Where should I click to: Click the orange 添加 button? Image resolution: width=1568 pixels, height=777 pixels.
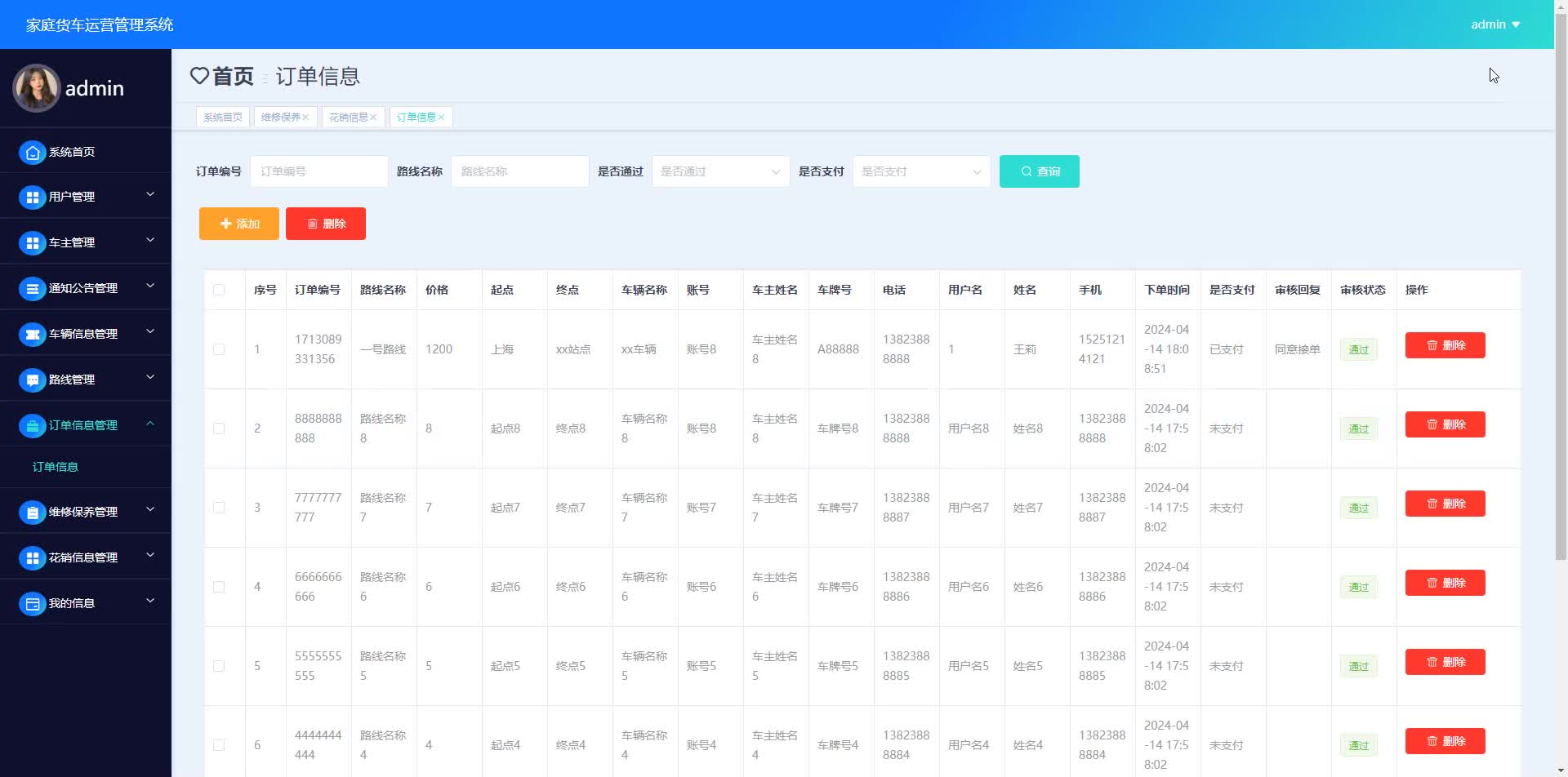click(239, 224)
